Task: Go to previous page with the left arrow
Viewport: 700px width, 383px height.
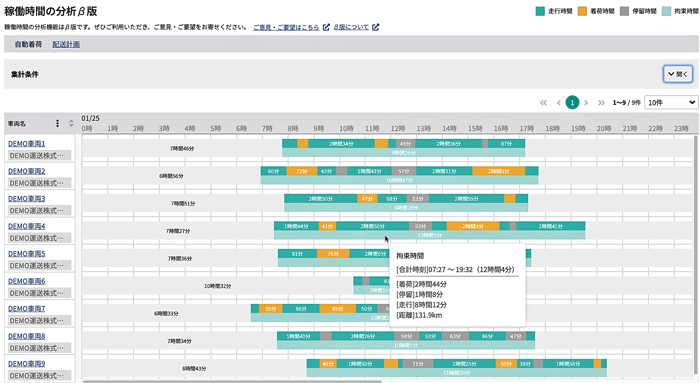Action: pos(558,103)
